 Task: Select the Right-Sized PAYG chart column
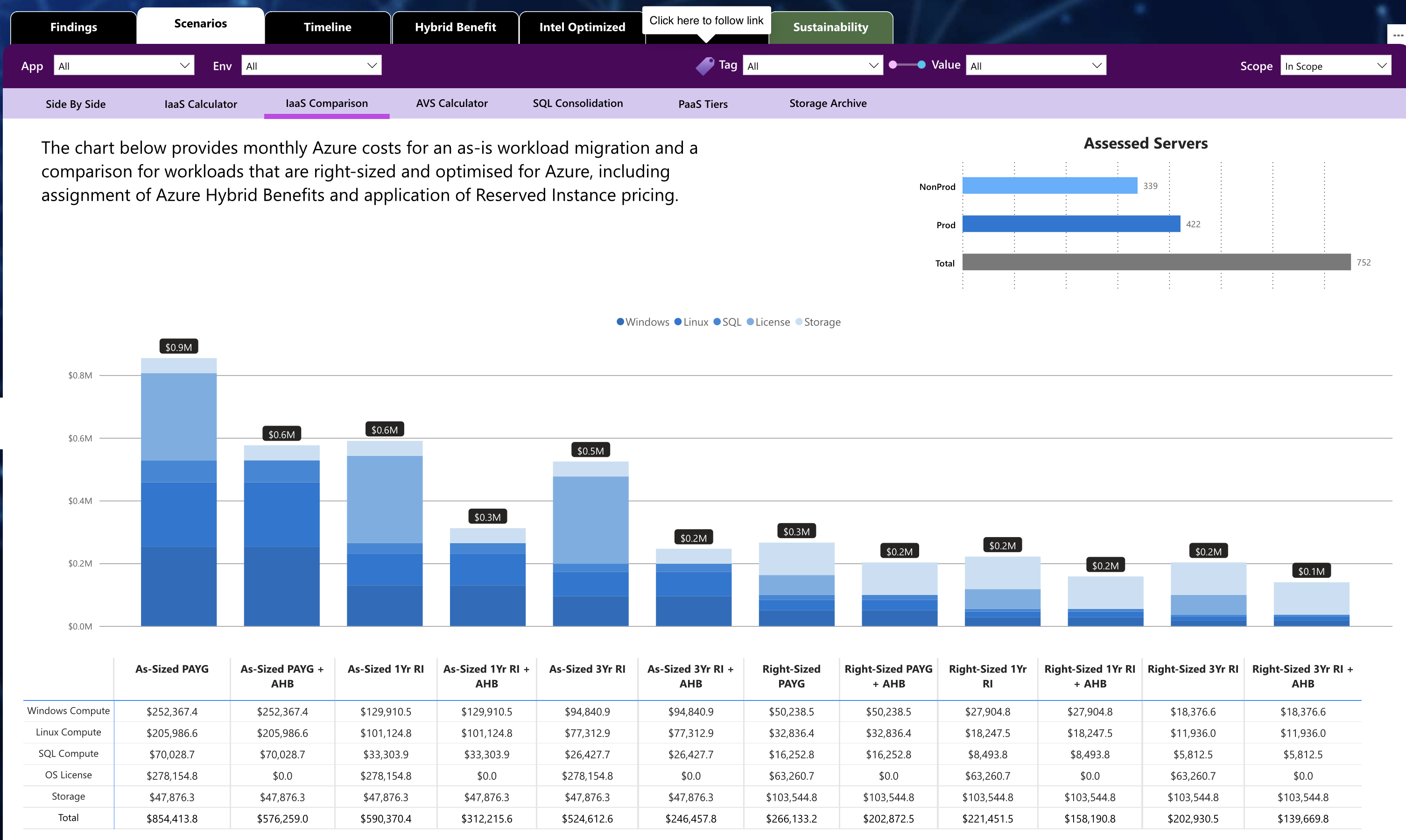796,584
